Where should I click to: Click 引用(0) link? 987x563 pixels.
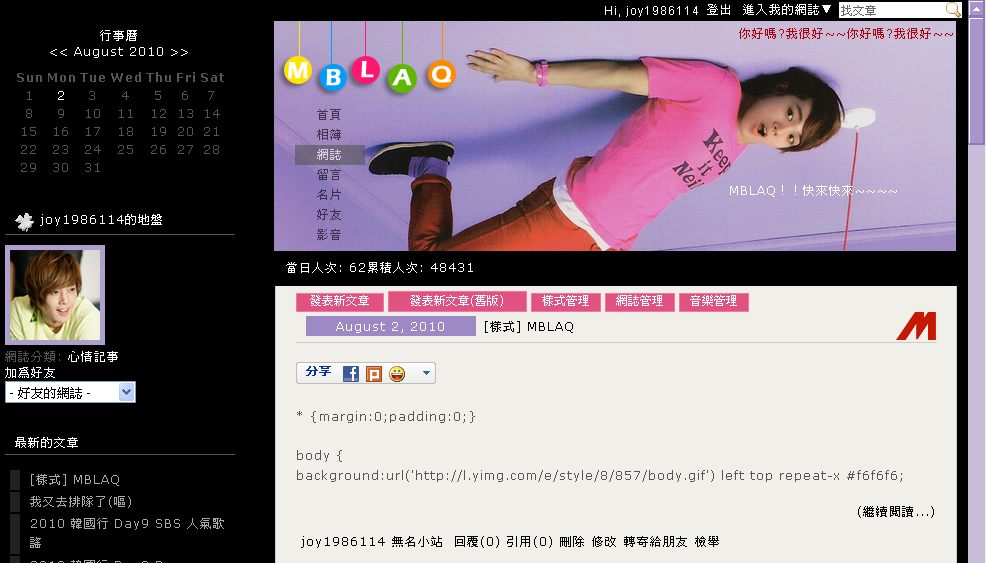529,542
